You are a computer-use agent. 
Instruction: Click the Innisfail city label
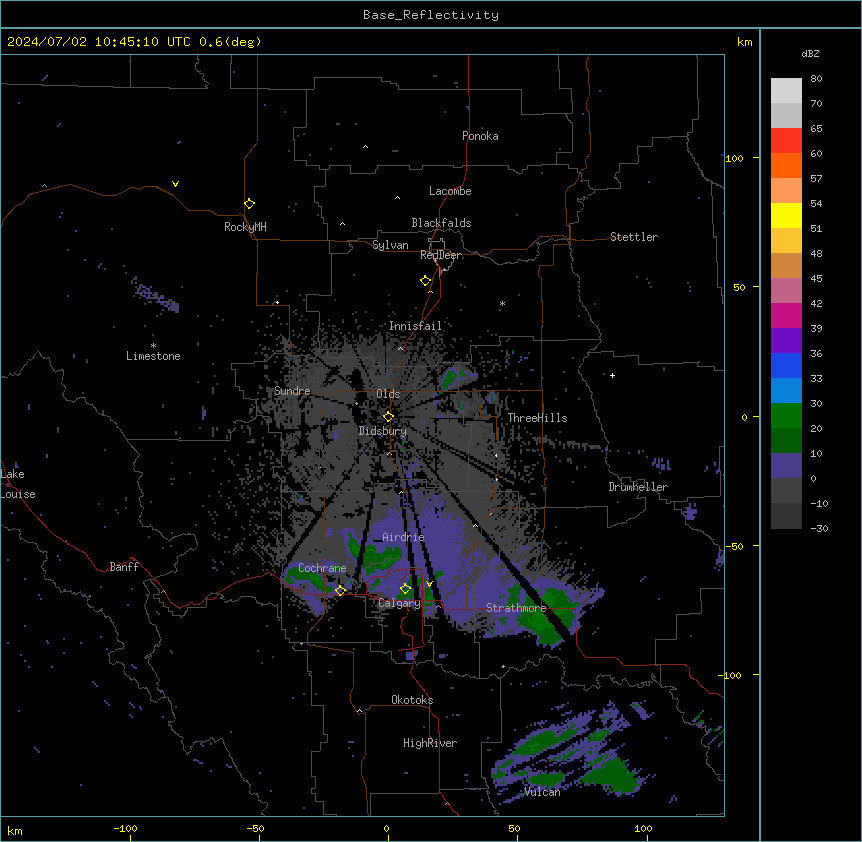(x=416, y=326)
